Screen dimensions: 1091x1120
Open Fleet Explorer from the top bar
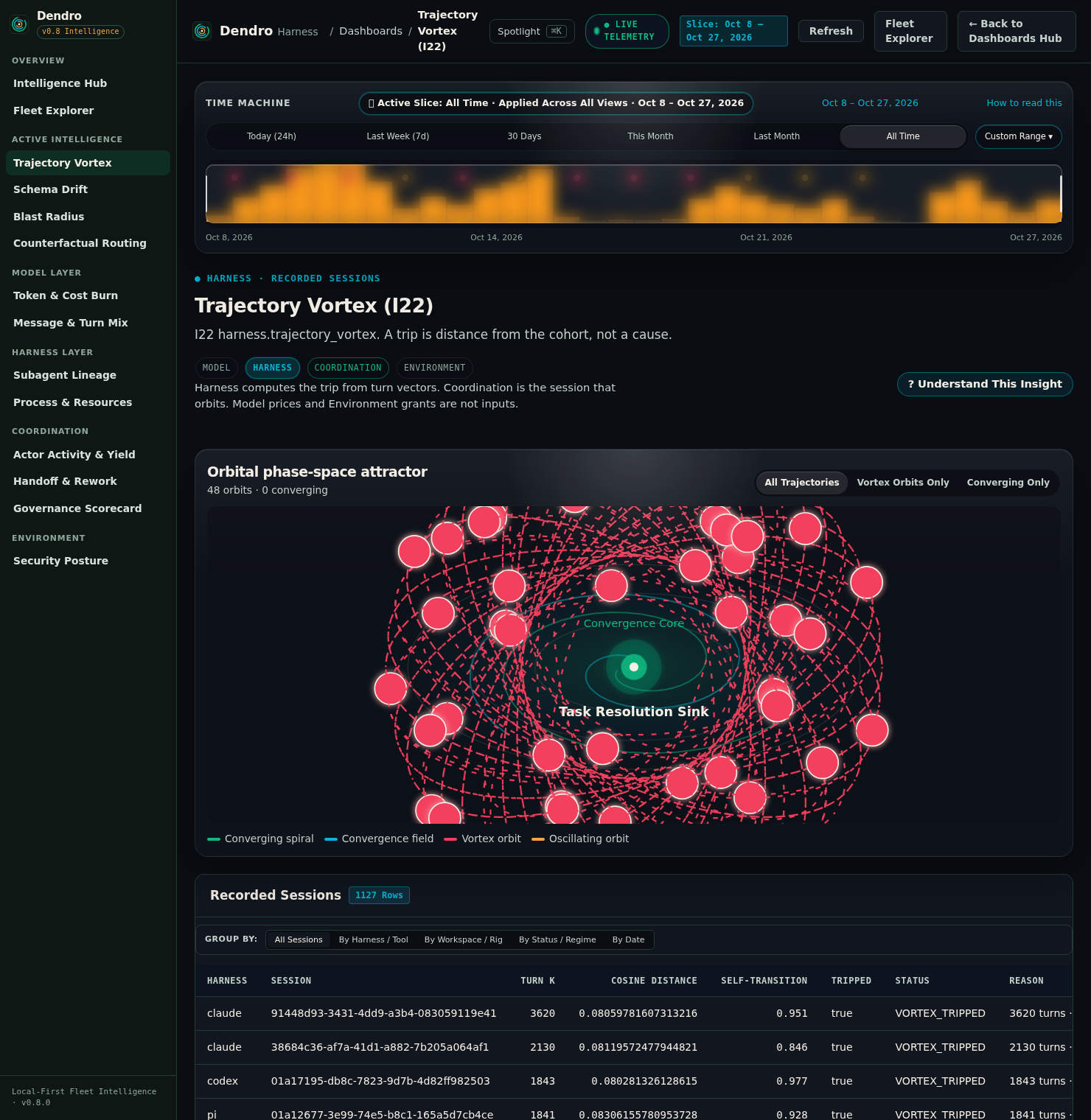click(x=910, y=31)
